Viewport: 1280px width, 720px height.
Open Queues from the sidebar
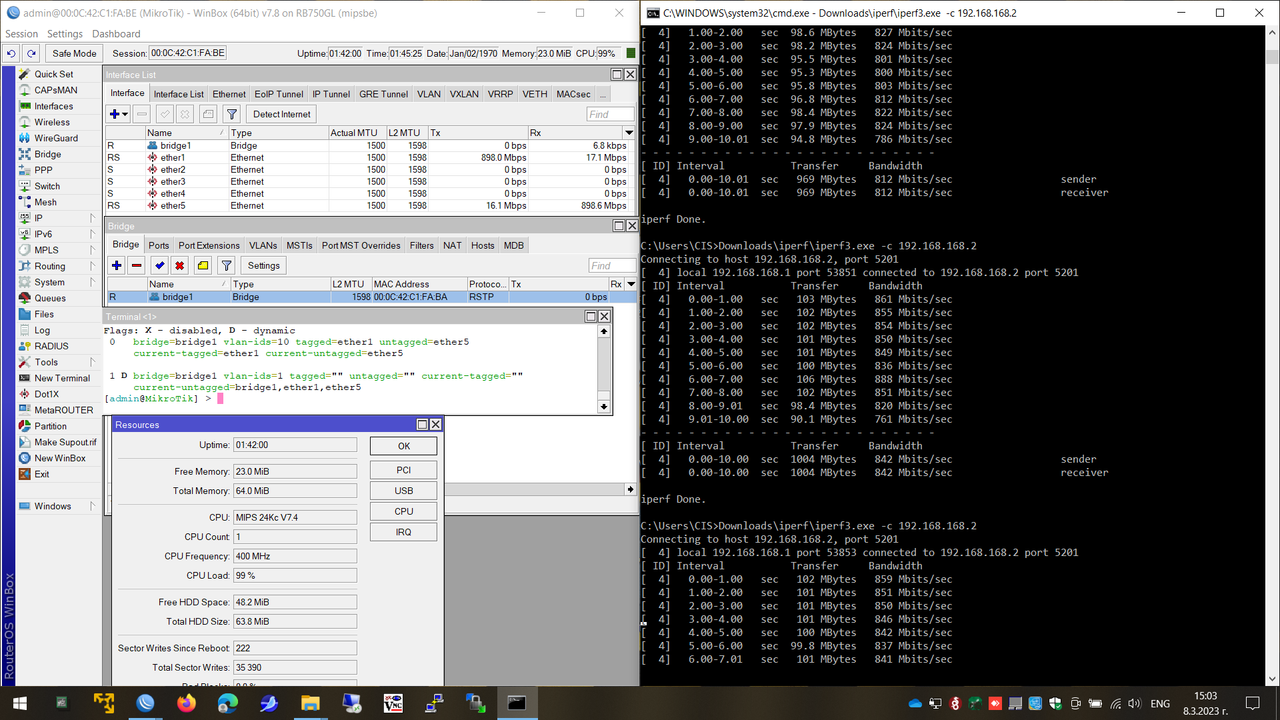[50, 298]
